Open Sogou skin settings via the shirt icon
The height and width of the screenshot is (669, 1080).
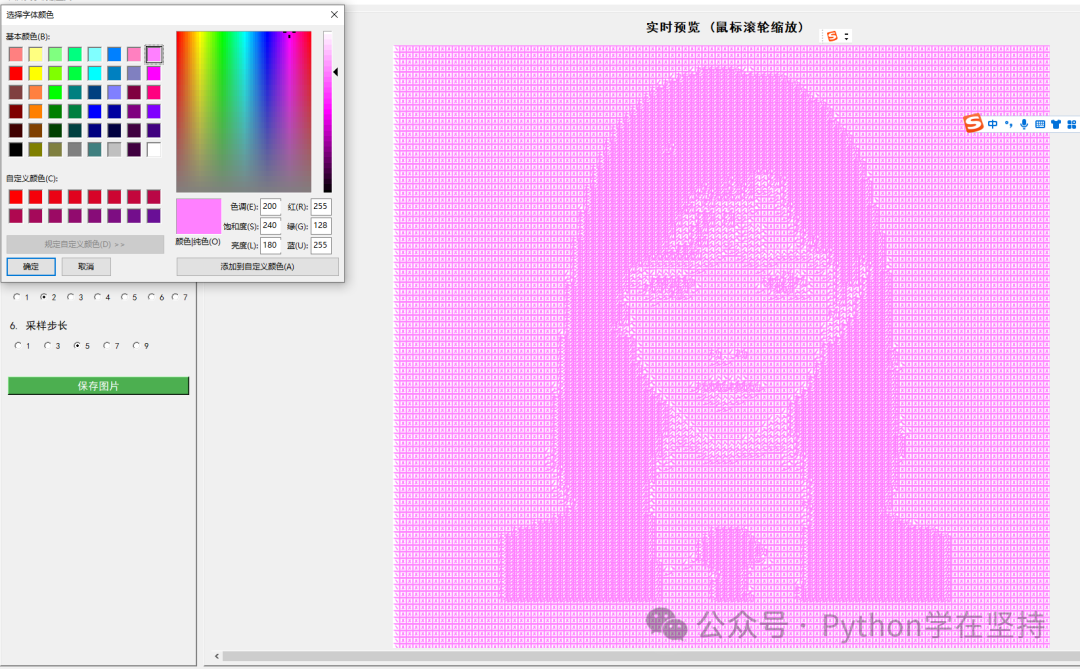[x=1056, y=124]
